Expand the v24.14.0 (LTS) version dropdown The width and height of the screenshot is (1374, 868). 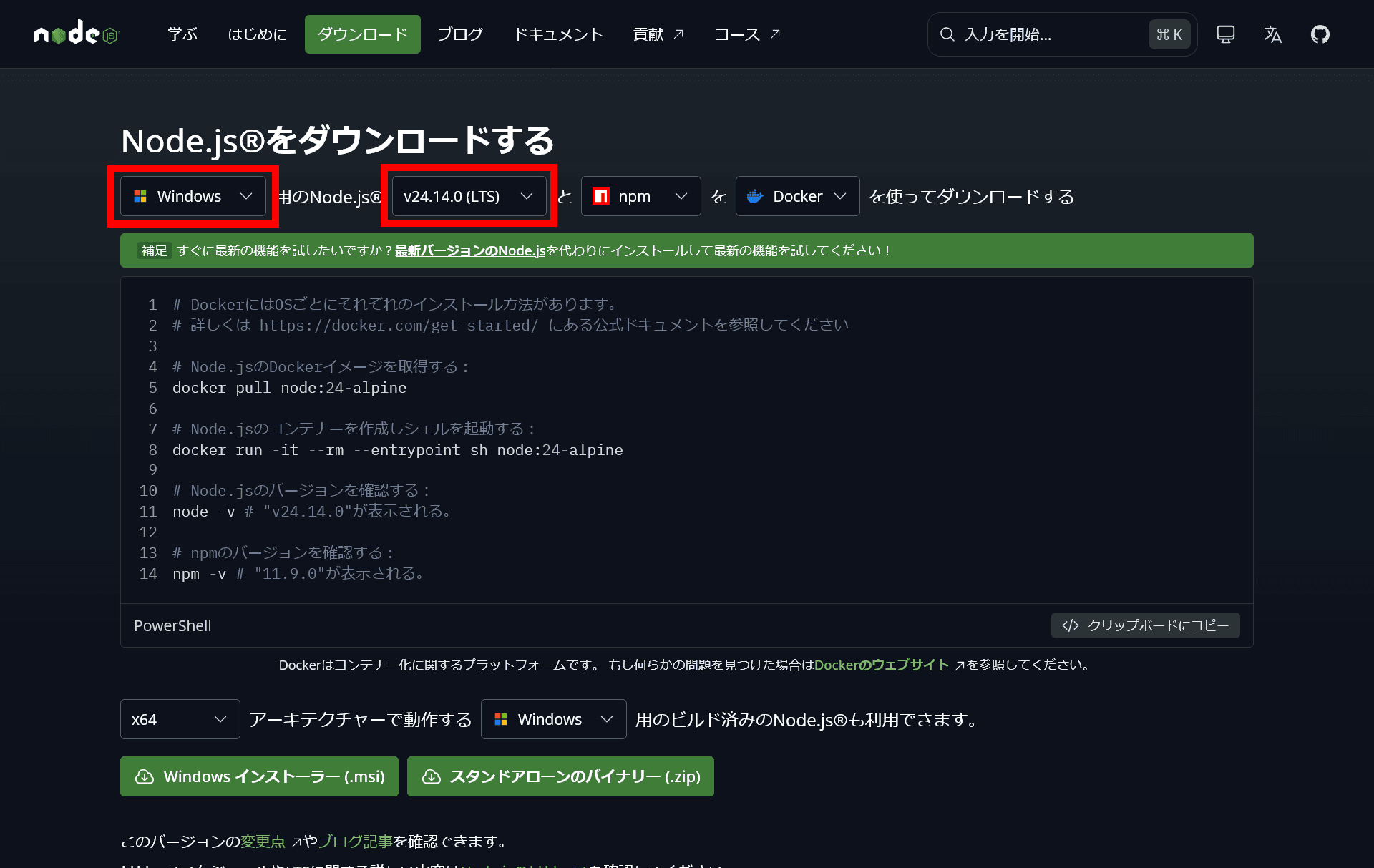(469, 196)
